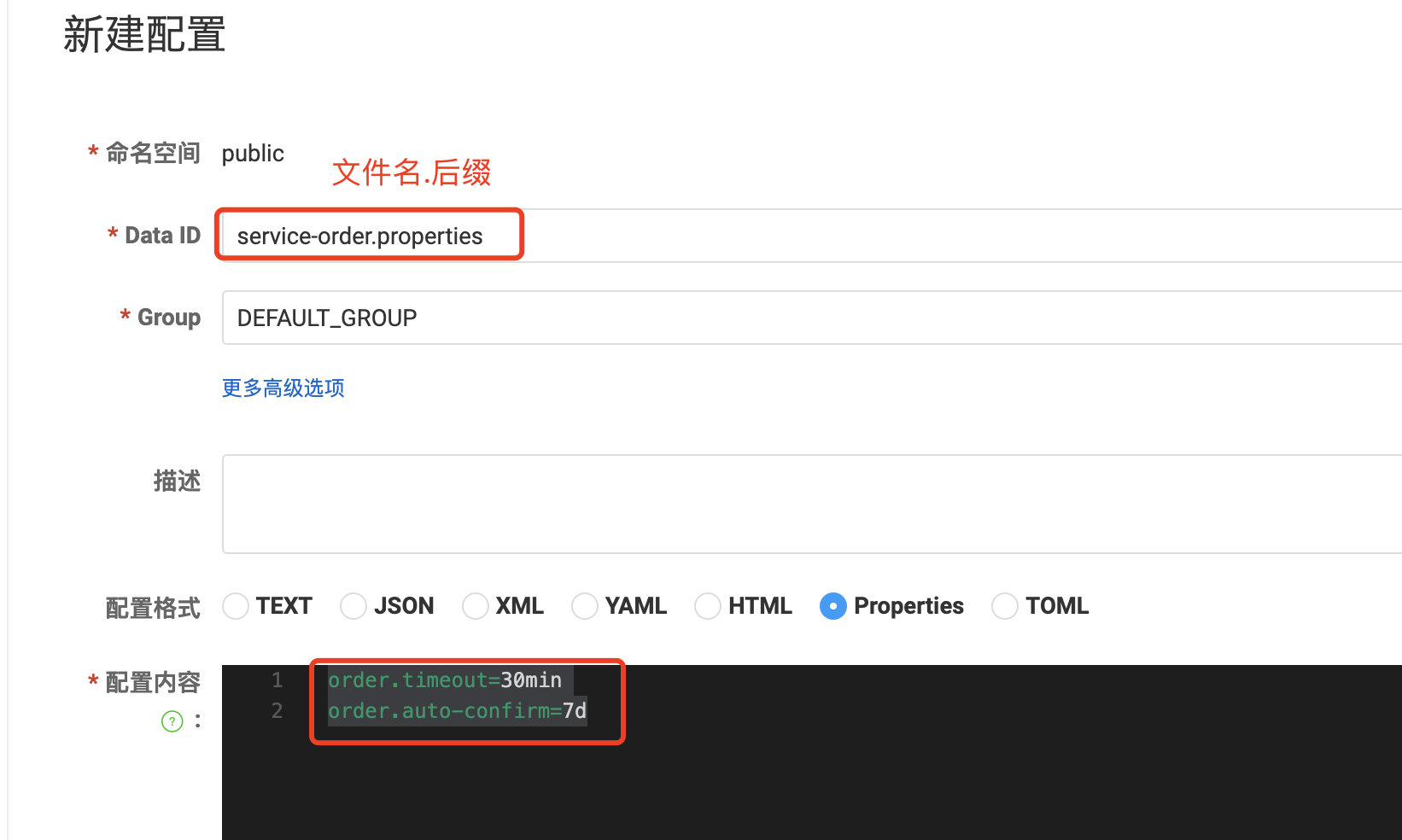Select the XML format radio button
The height and width of the screenshot is (840, 1402).
coord(476,606)
